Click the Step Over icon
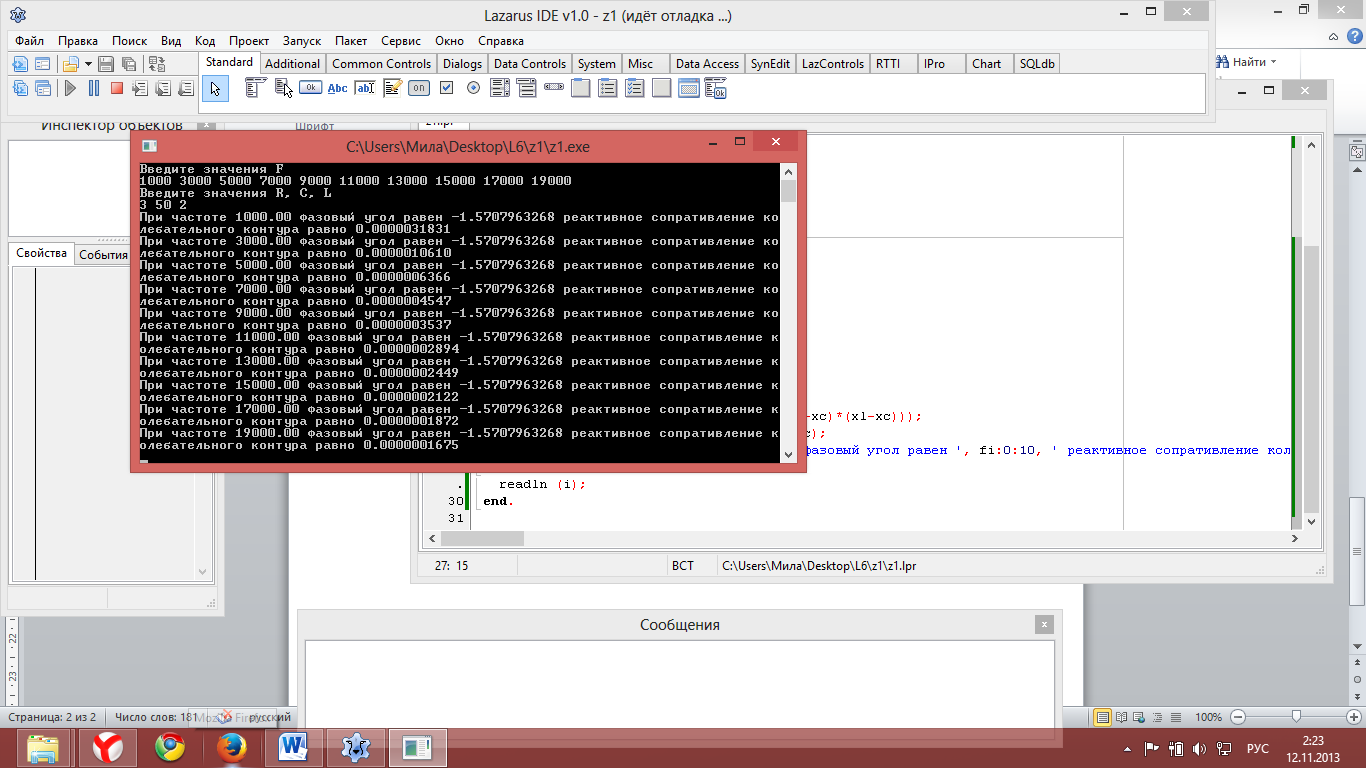The width and height of the screenshot is (1366, 768). pyautogui.click(x=162, y=88)
